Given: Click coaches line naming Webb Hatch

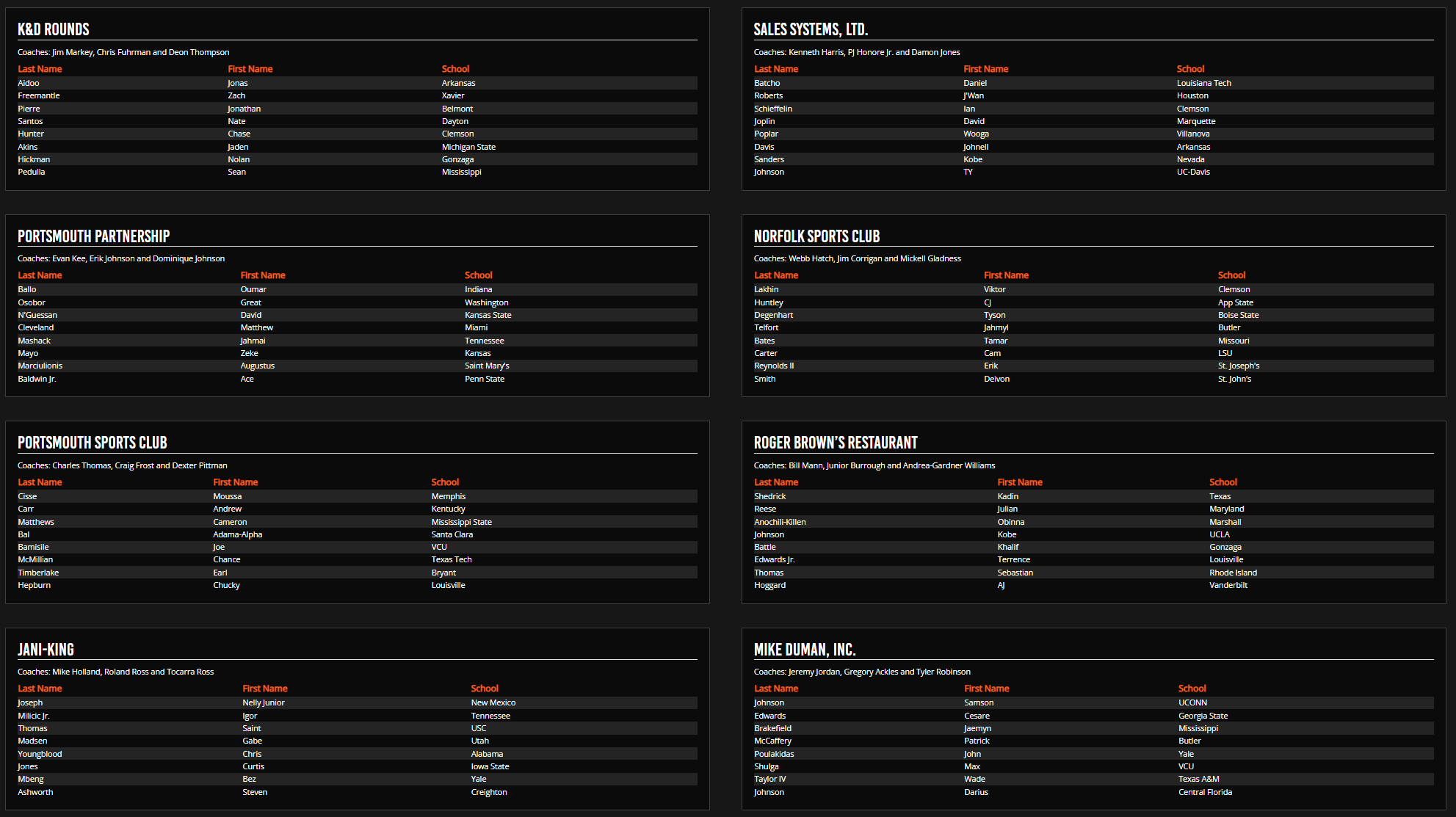Looking at the screenshot, I should pos(858,258).
